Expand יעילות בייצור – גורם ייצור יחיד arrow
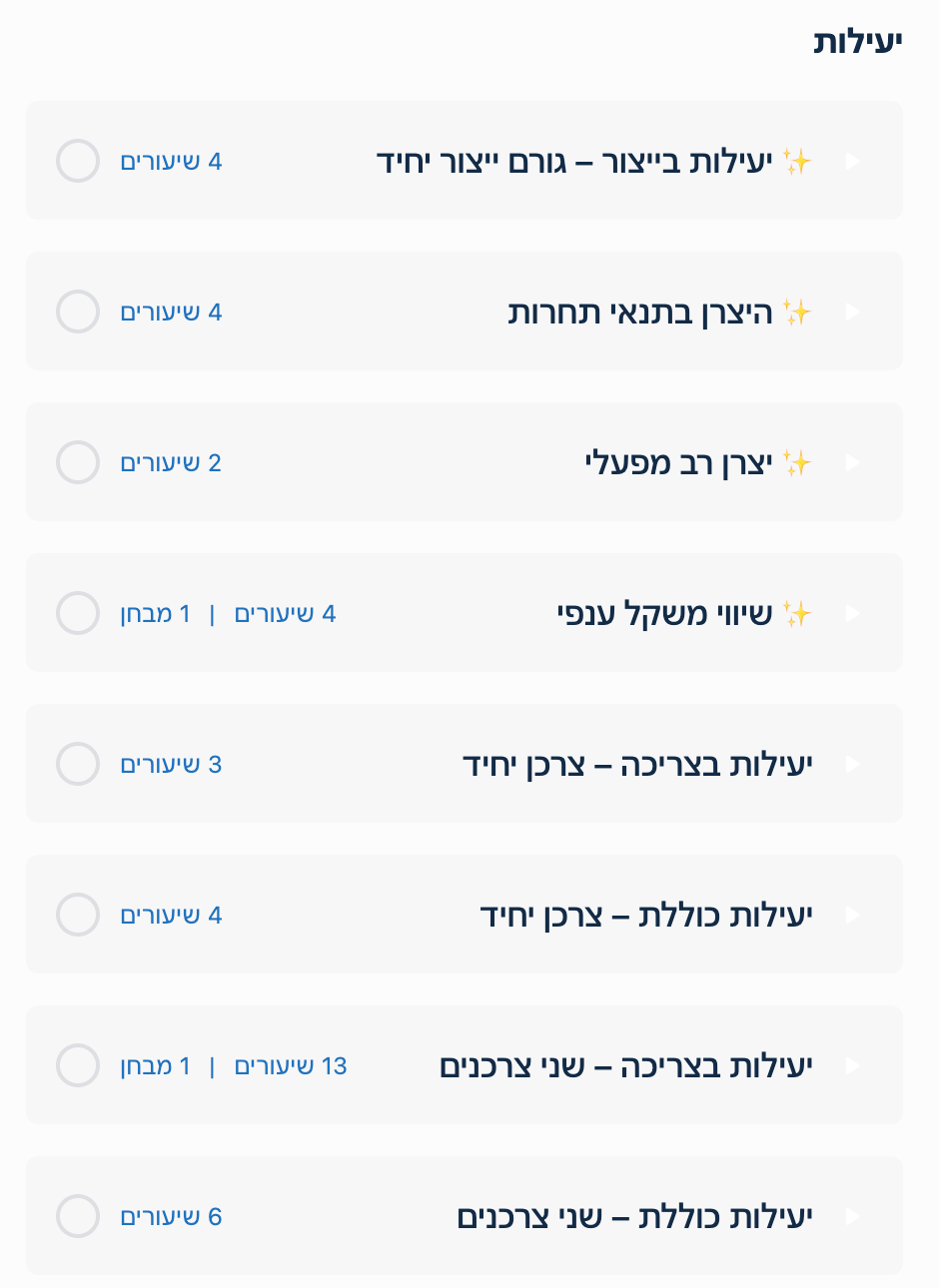The height and width of the screenshot is (1288, 939). tap(852, 161)
